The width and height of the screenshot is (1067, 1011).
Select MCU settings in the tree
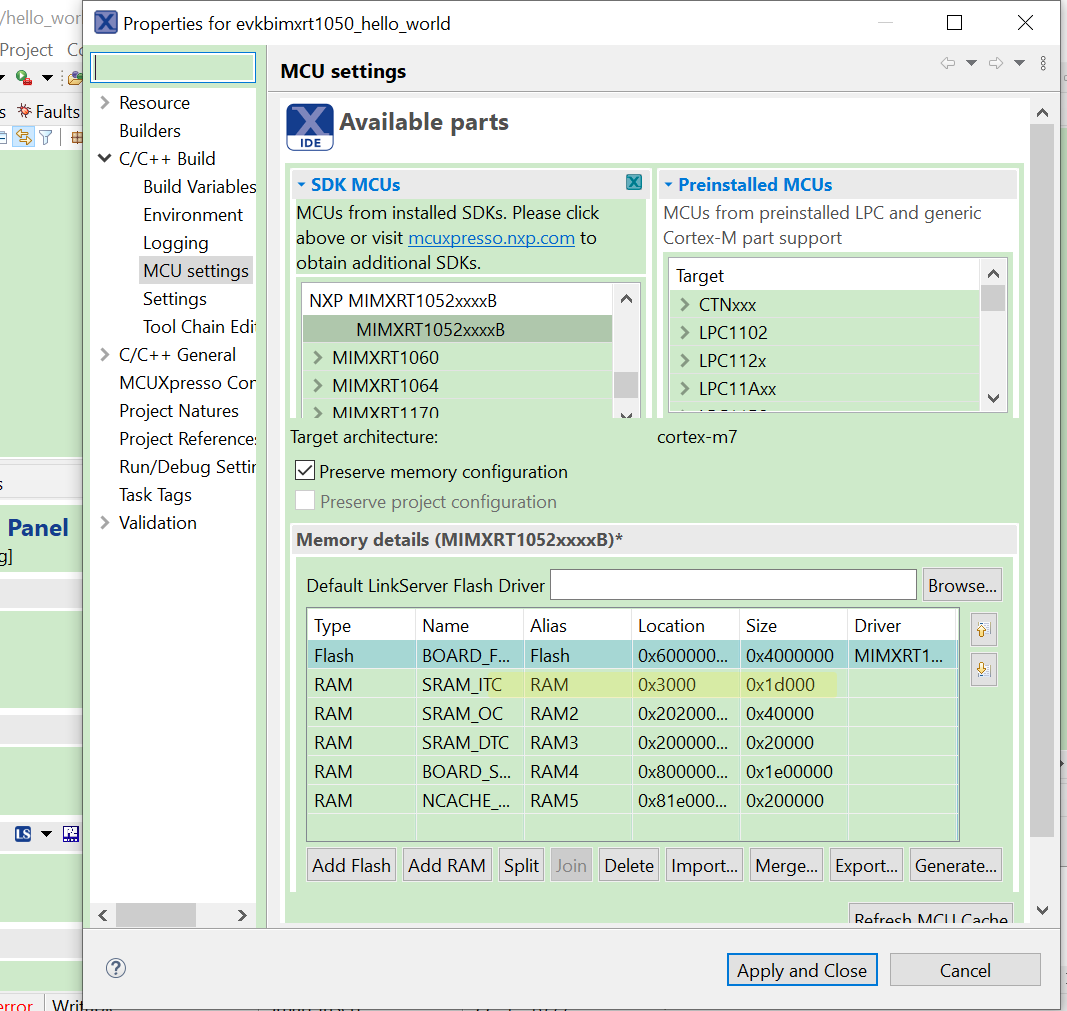pyautogui.click(x=196, y=271)
